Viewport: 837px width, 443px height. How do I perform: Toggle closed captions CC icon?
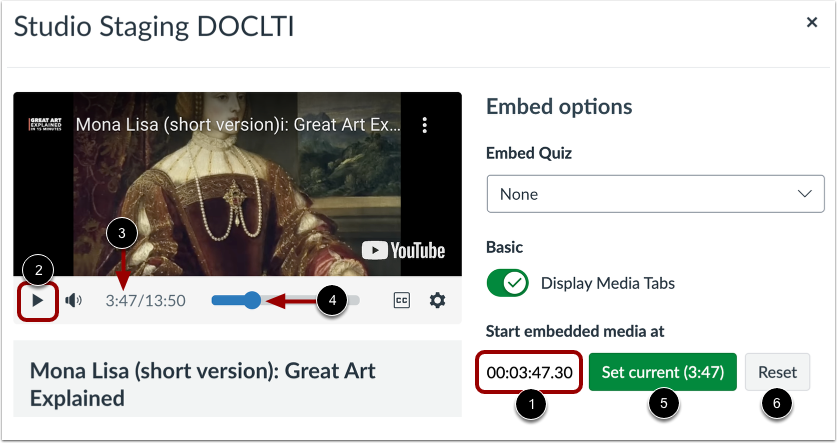pyautogui.click(x=401, y=300)
